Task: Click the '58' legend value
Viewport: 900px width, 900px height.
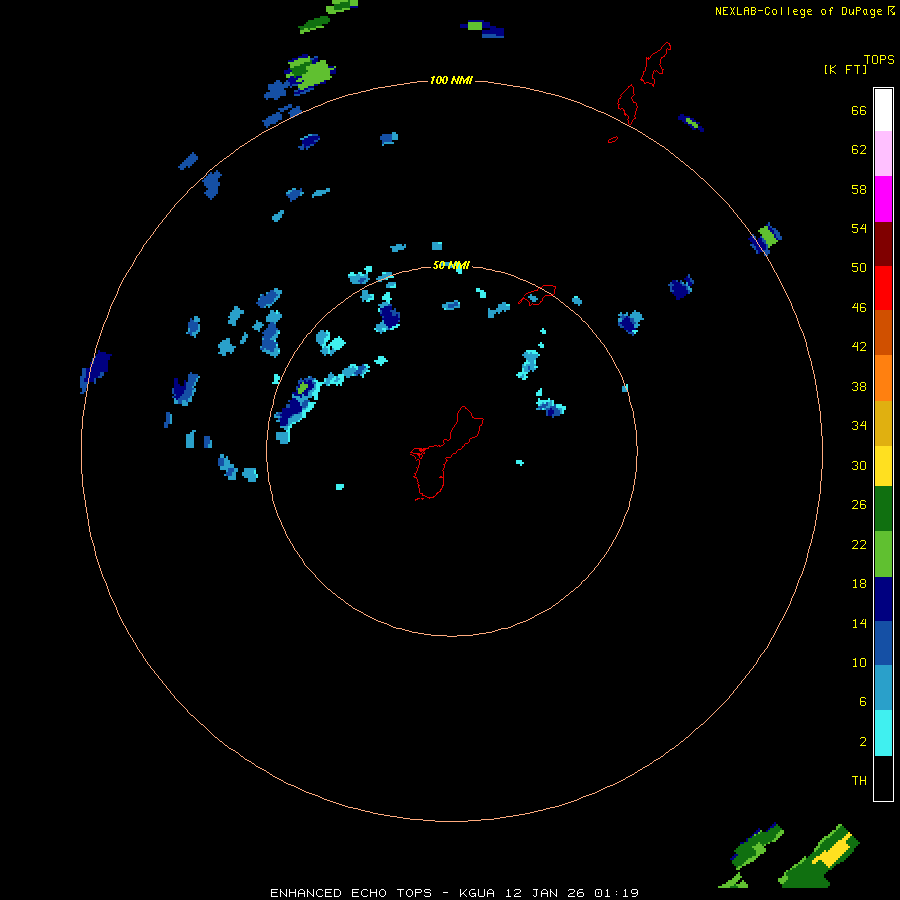Action: (x=859, y=189)
